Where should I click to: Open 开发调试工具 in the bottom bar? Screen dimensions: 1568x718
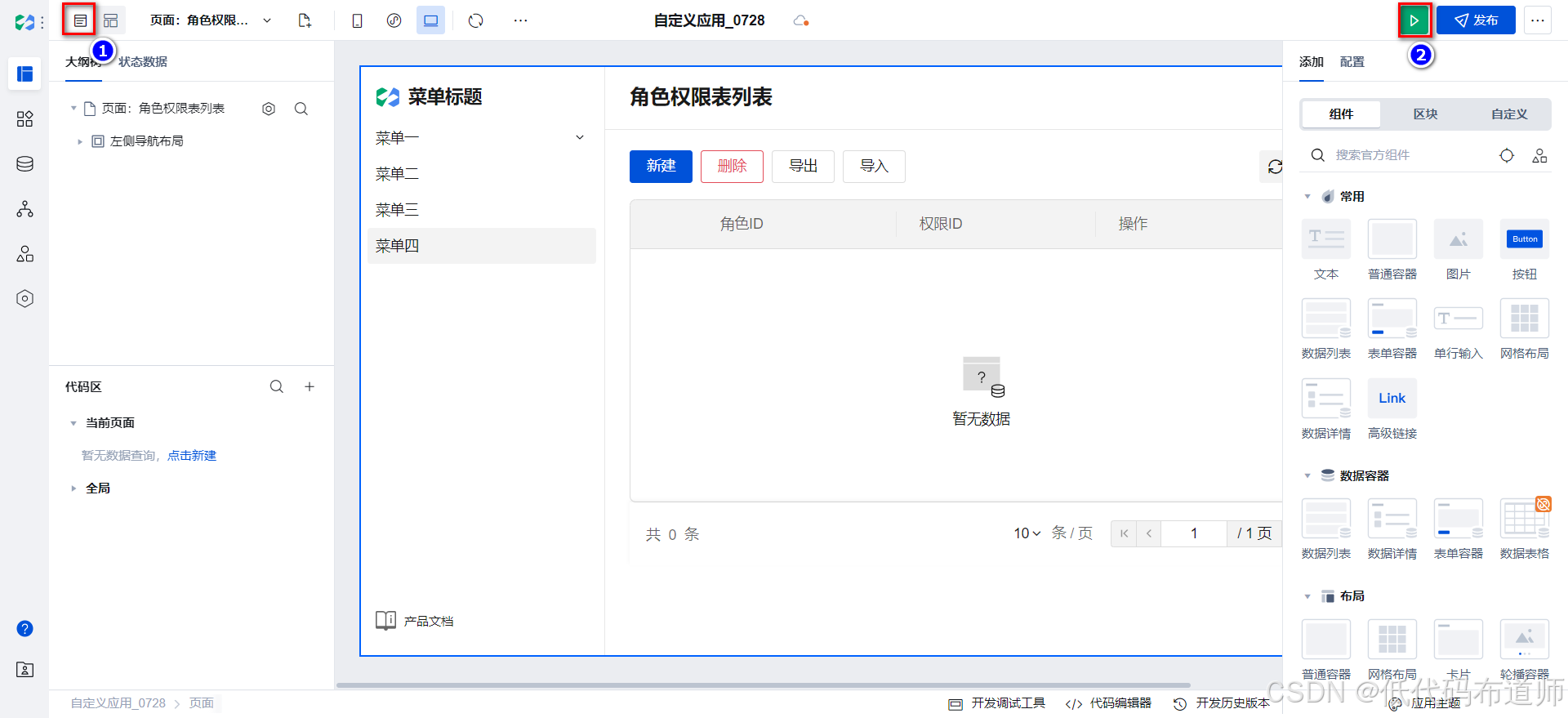[x=997, y=703]
